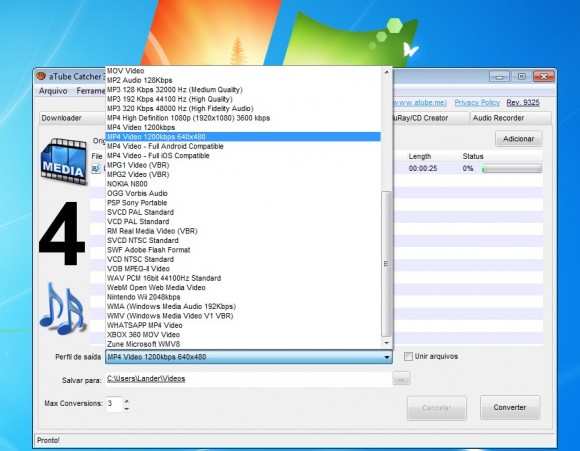Open the Ferramentas menu
The width and height of the screenshot is (580, 451).
coord(91,91)
